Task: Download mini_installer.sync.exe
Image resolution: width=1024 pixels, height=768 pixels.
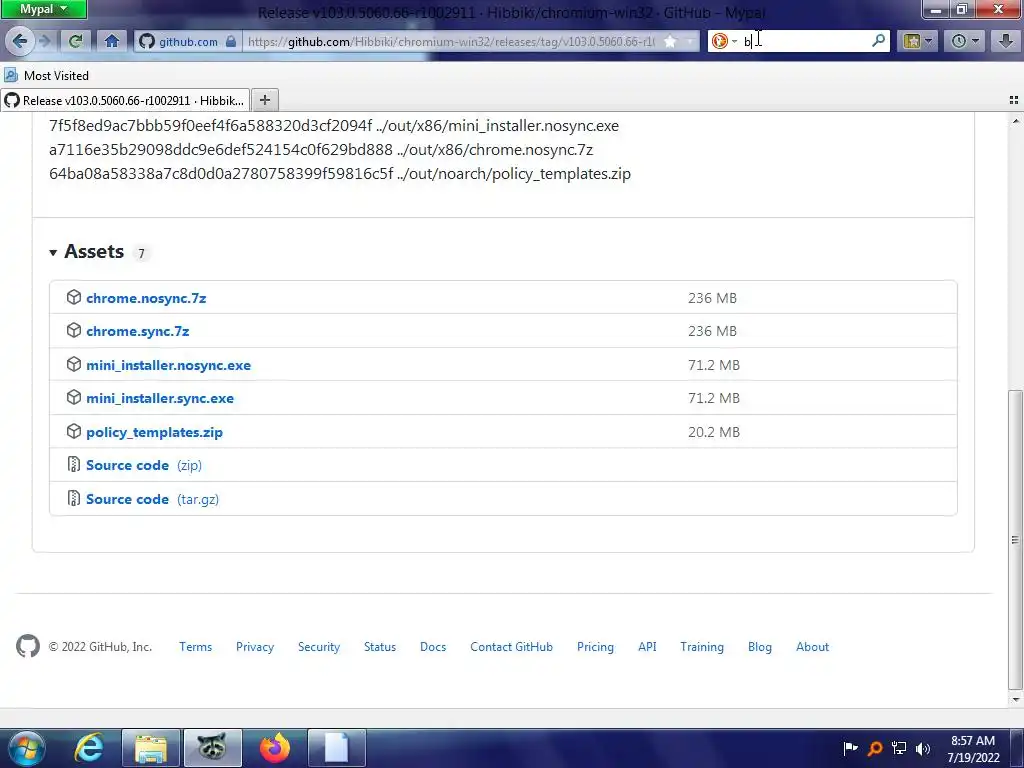Action: 160,398
